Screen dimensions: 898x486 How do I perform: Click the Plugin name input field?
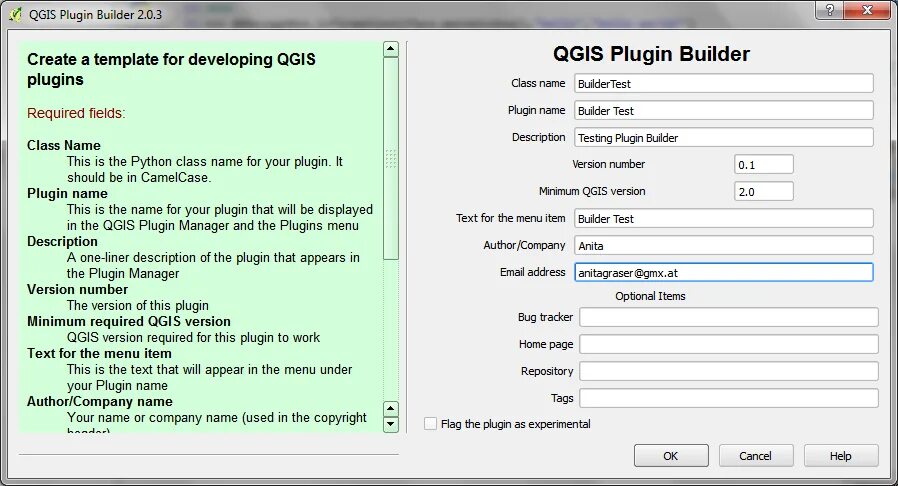tap(724, 110)
